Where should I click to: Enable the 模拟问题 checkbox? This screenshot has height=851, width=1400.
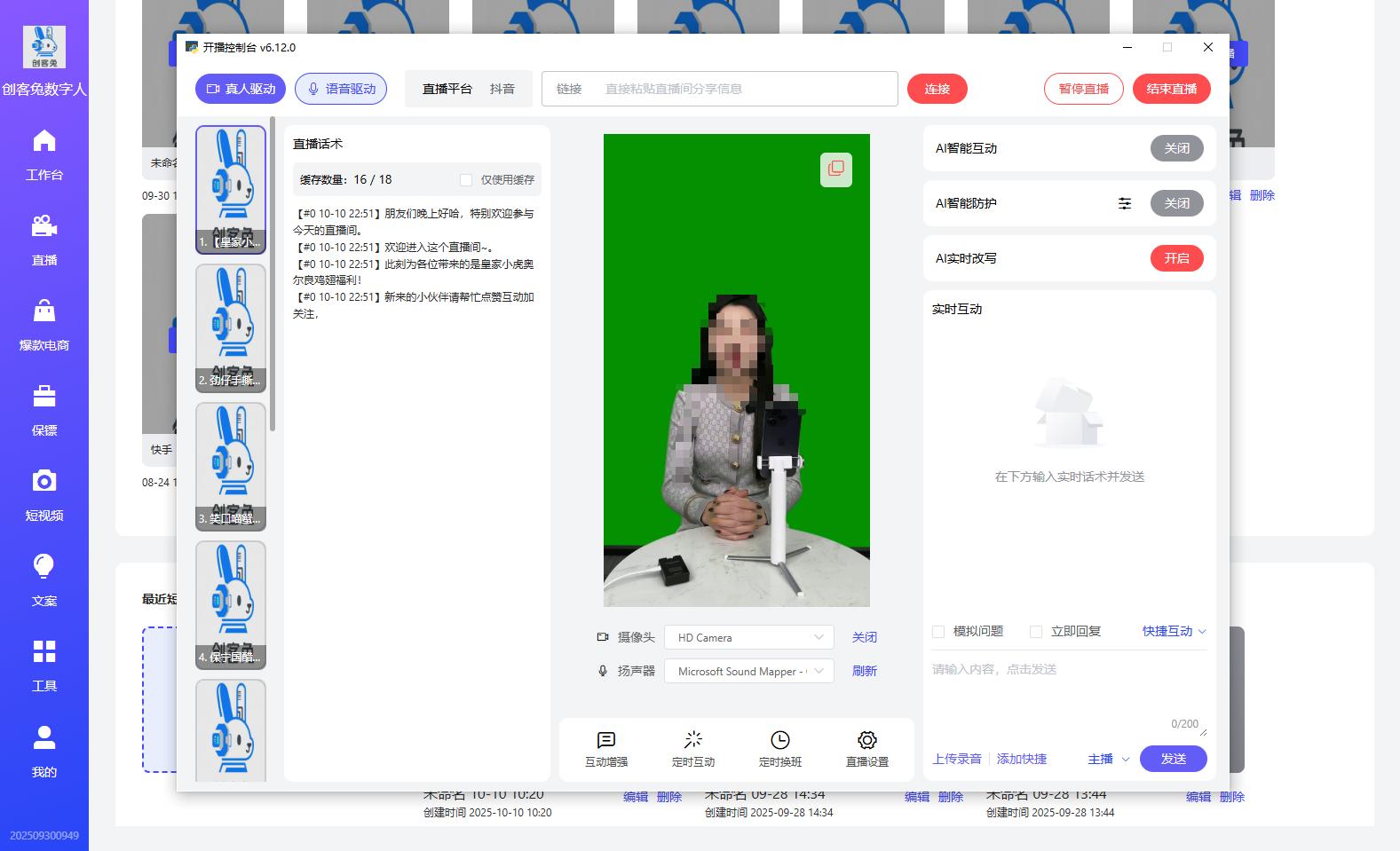[938, 632]
